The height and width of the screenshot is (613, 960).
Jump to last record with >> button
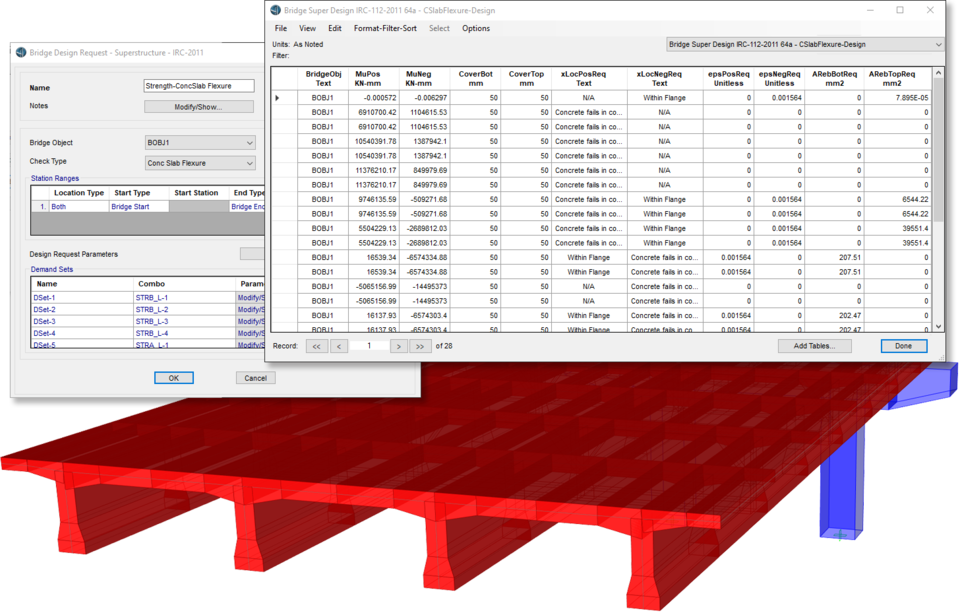[x=421, y=346]
